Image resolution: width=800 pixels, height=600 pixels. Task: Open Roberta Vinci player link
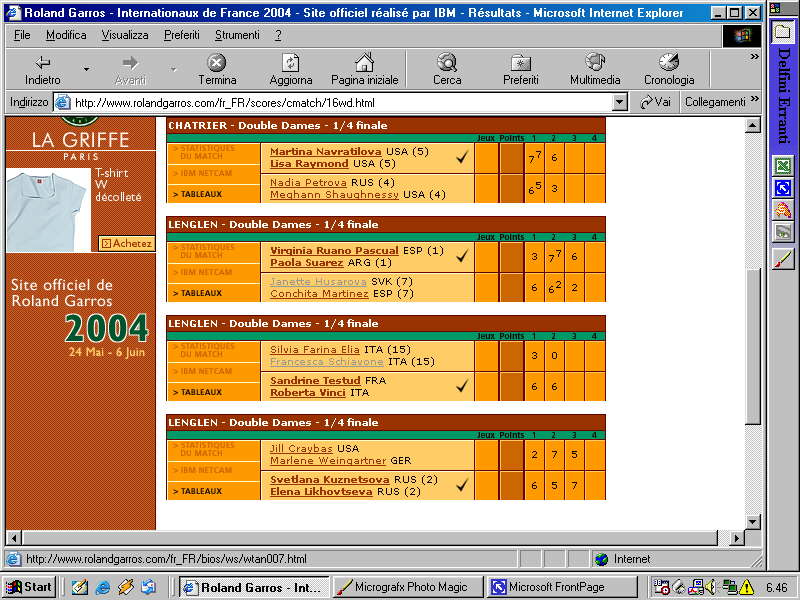tap(308, 393)
